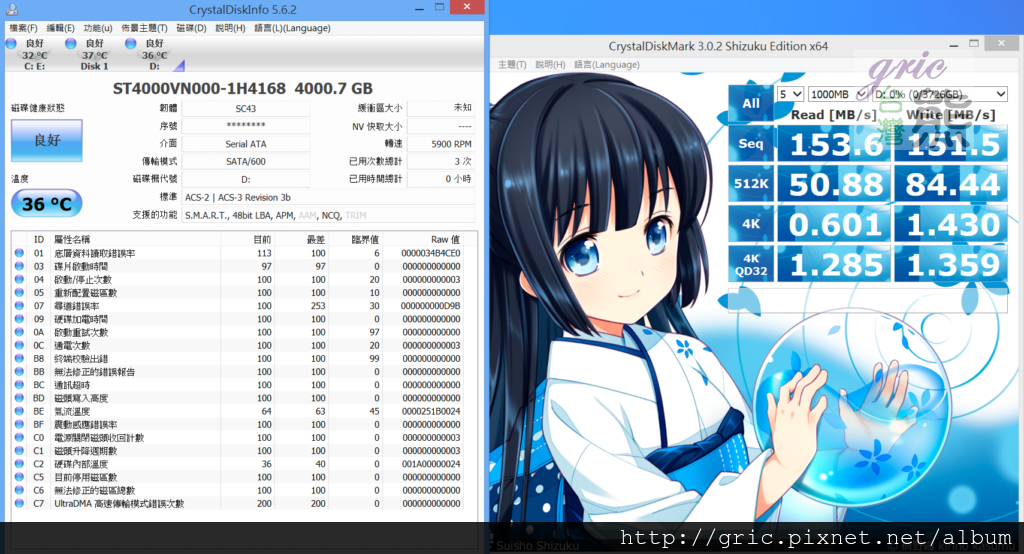Select the C: E: disk status orb
Image resolution: width=1024 pixels, height=554 pixels.
(x=11, y=44)
